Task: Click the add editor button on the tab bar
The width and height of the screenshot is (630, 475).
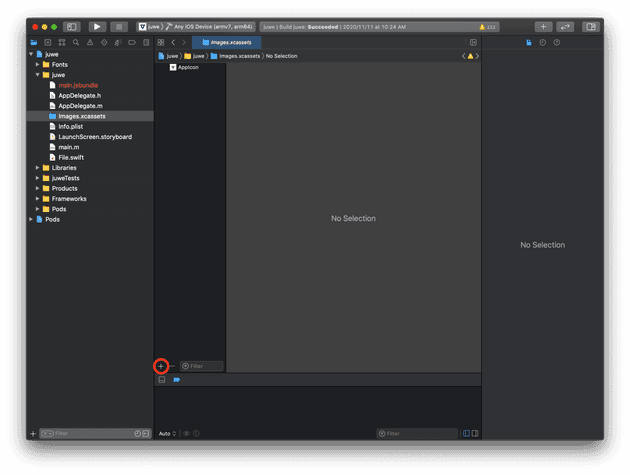Action: pos(473,43)
